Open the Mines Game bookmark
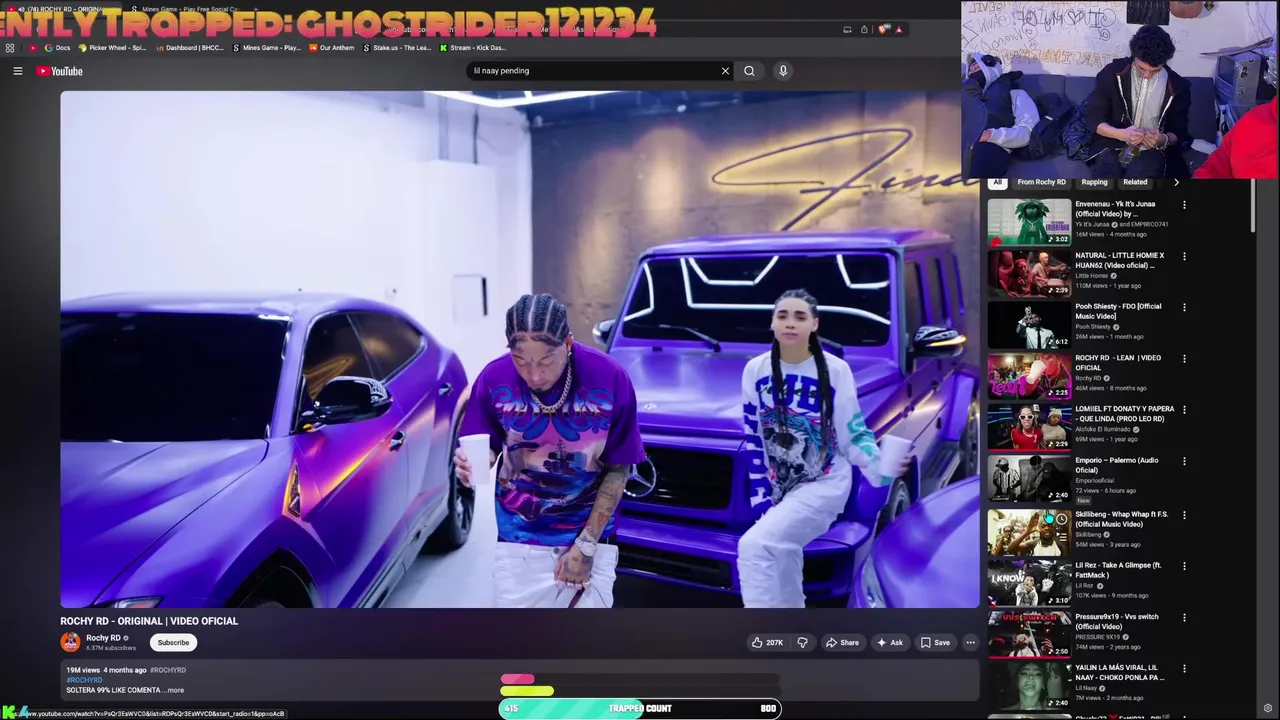The height and width of the screenshot is (720, 1280). point(267,47)
